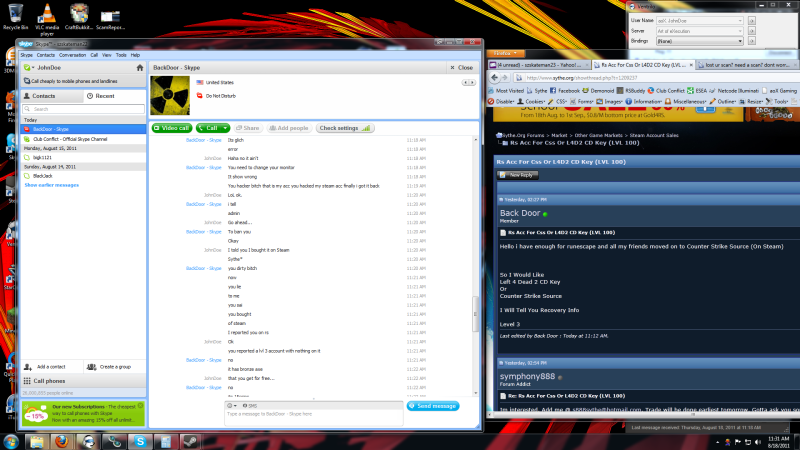Click the SMS option above the message box
The height and width of the screenshot is (450, 800).
pos(249,406)
